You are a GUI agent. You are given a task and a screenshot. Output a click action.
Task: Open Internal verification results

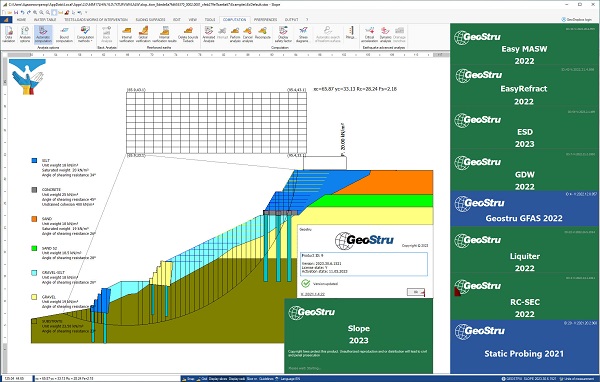165,34
